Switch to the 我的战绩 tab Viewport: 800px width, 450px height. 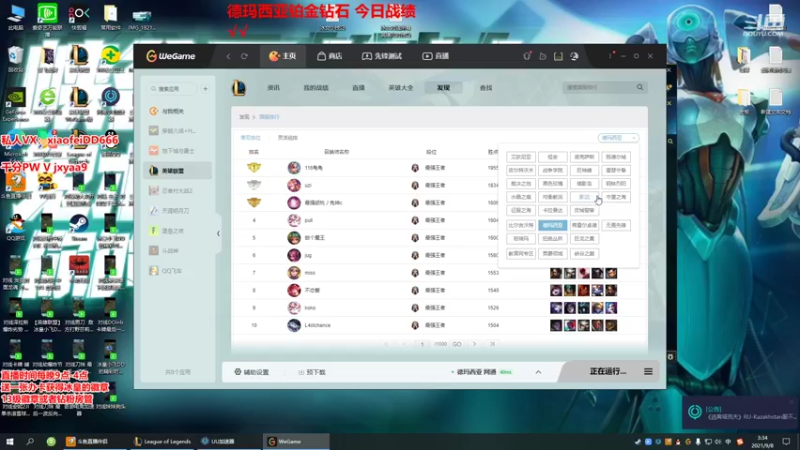tap(316, 88)
